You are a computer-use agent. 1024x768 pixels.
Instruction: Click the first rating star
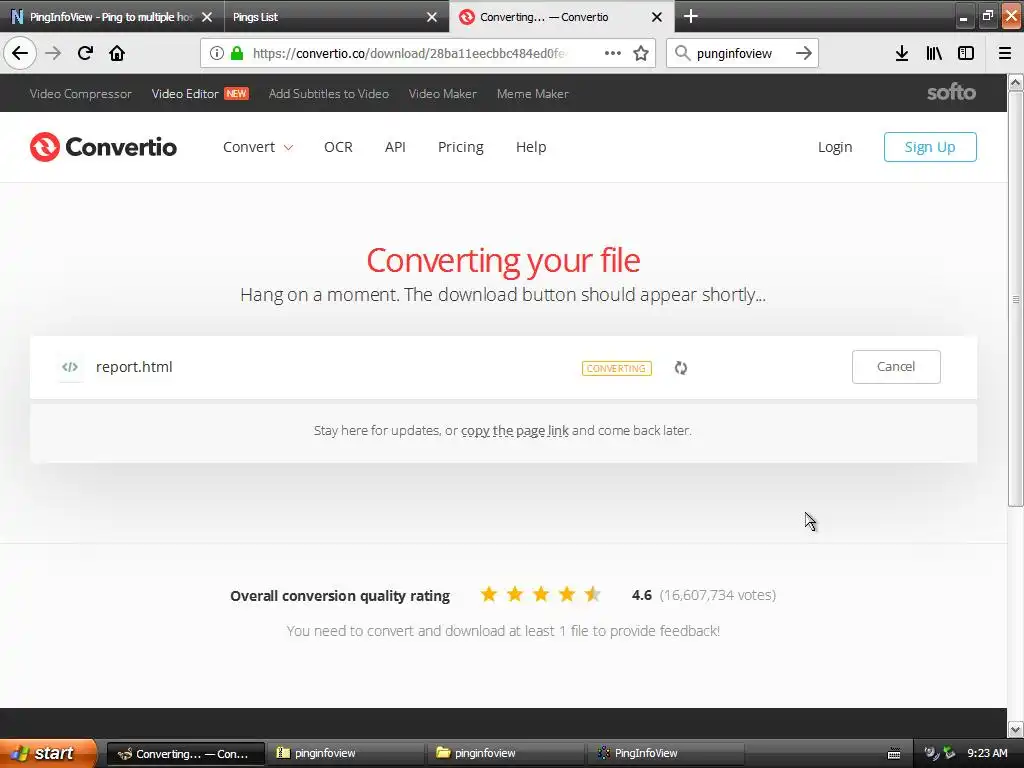pyautogui.click(x=488, y=594)
